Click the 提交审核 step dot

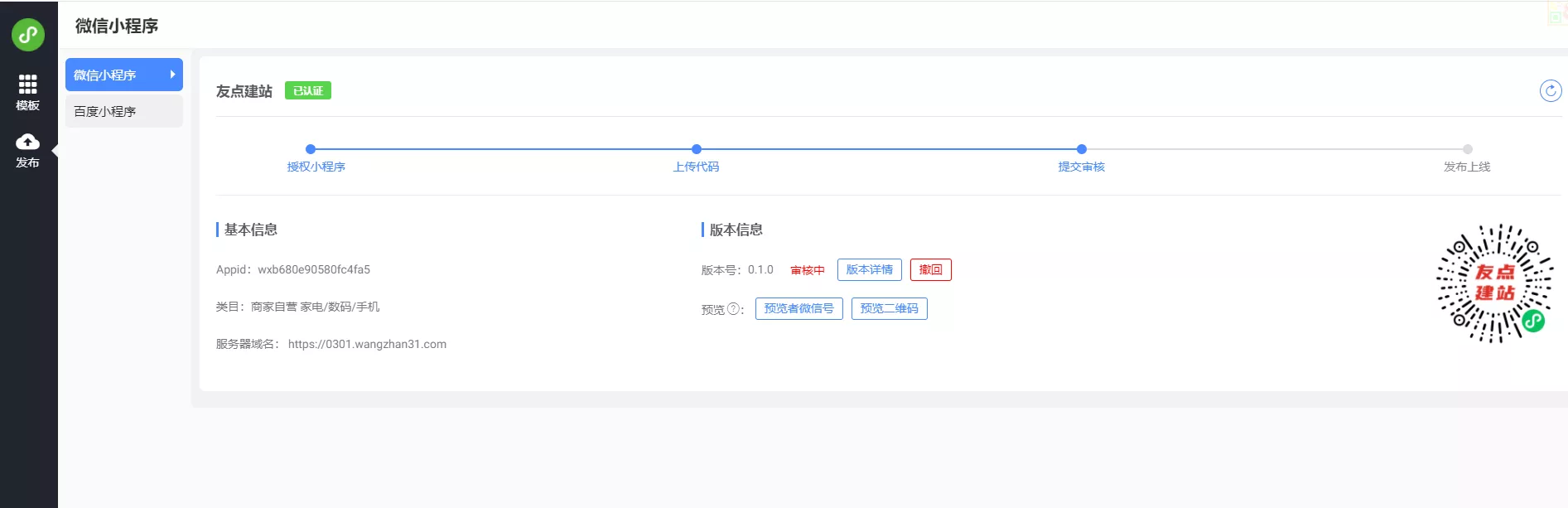pyautogui.click(x=1081, y=149)
